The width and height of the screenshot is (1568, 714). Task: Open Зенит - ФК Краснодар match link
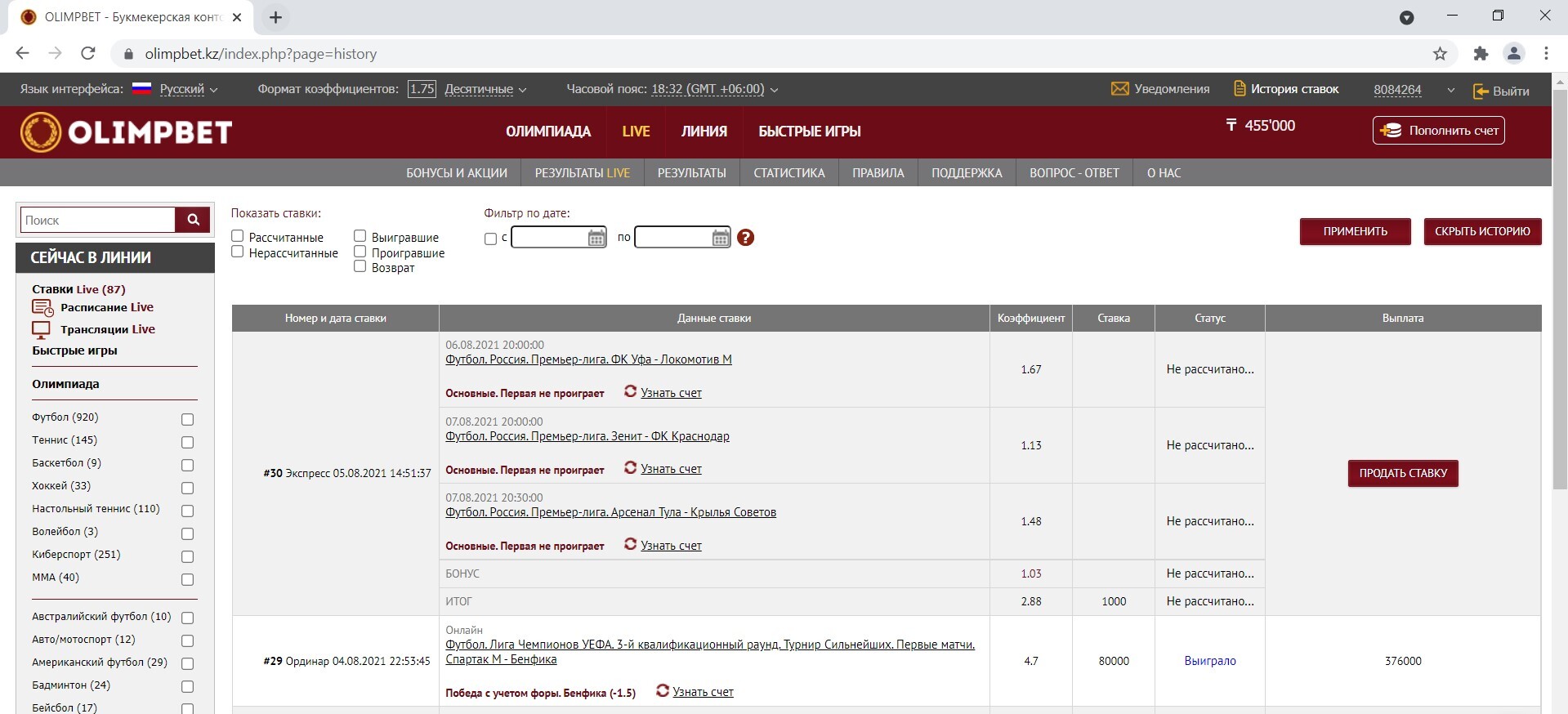tap(587, 436)
